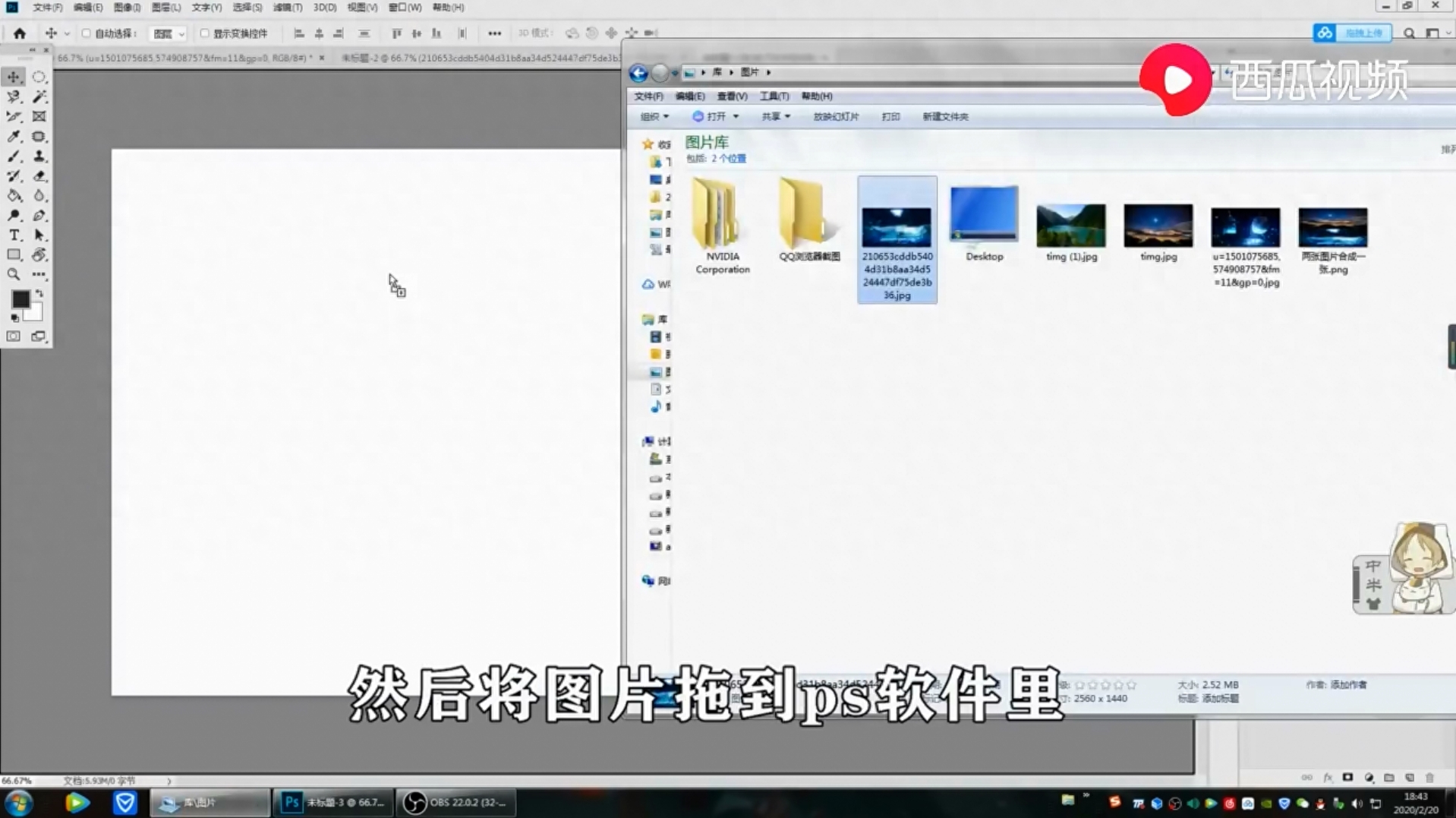
Task: Click the 新建文件夹 button
Action: pyautogui.click(x=944, y=117)
